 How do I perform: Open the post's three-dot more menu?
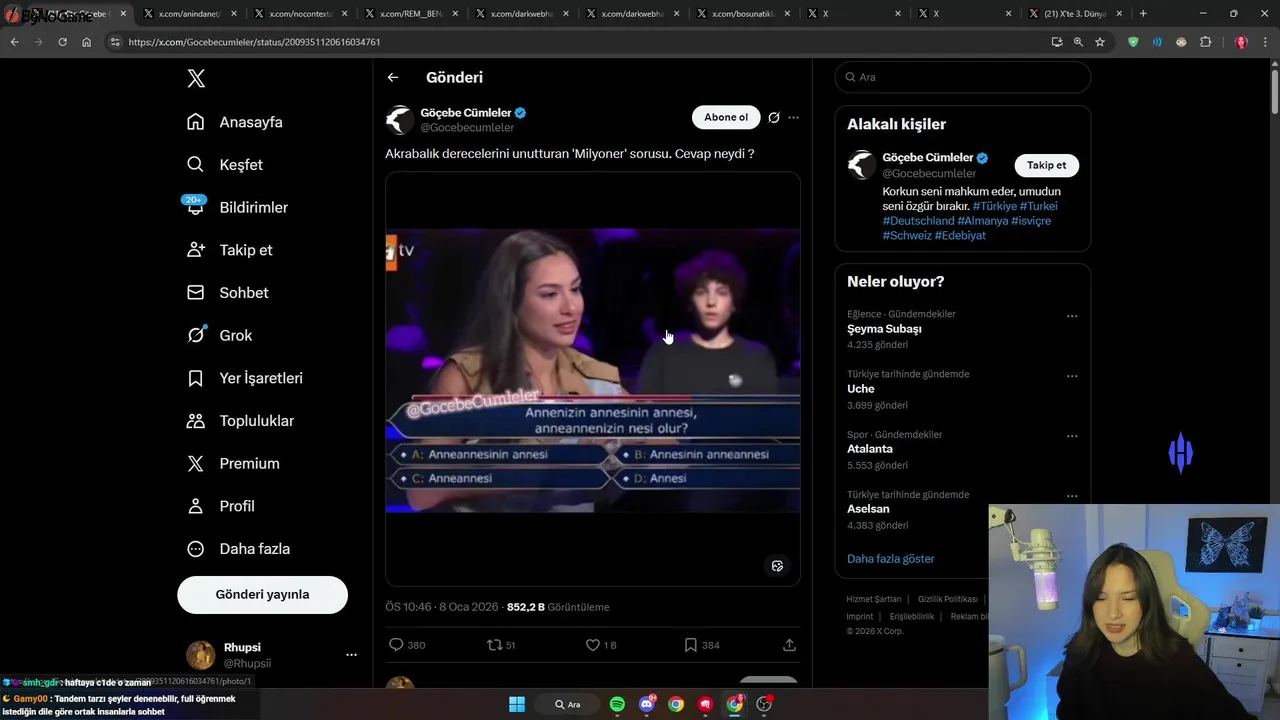(x=793, y=118)
